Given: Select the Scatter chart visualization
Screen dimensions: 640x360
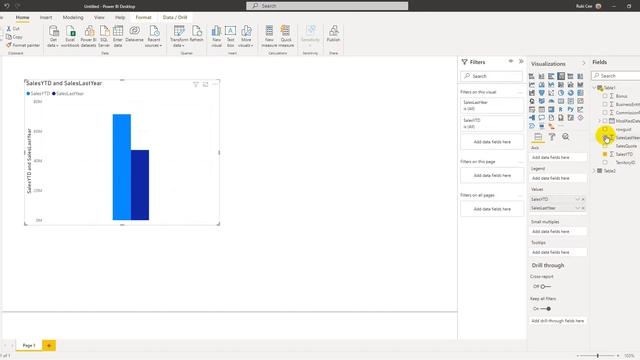Looking at the screenshot, I should (x=551, y=93).
